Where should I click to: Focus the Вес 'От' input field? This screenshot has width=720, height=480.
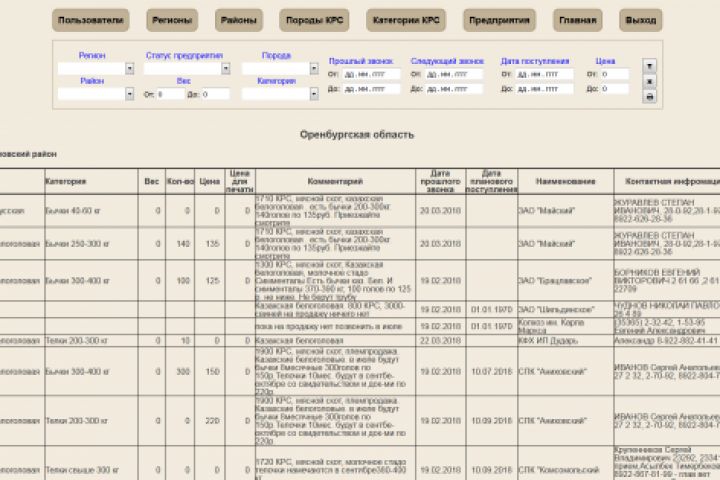click(x=170, y=94)
